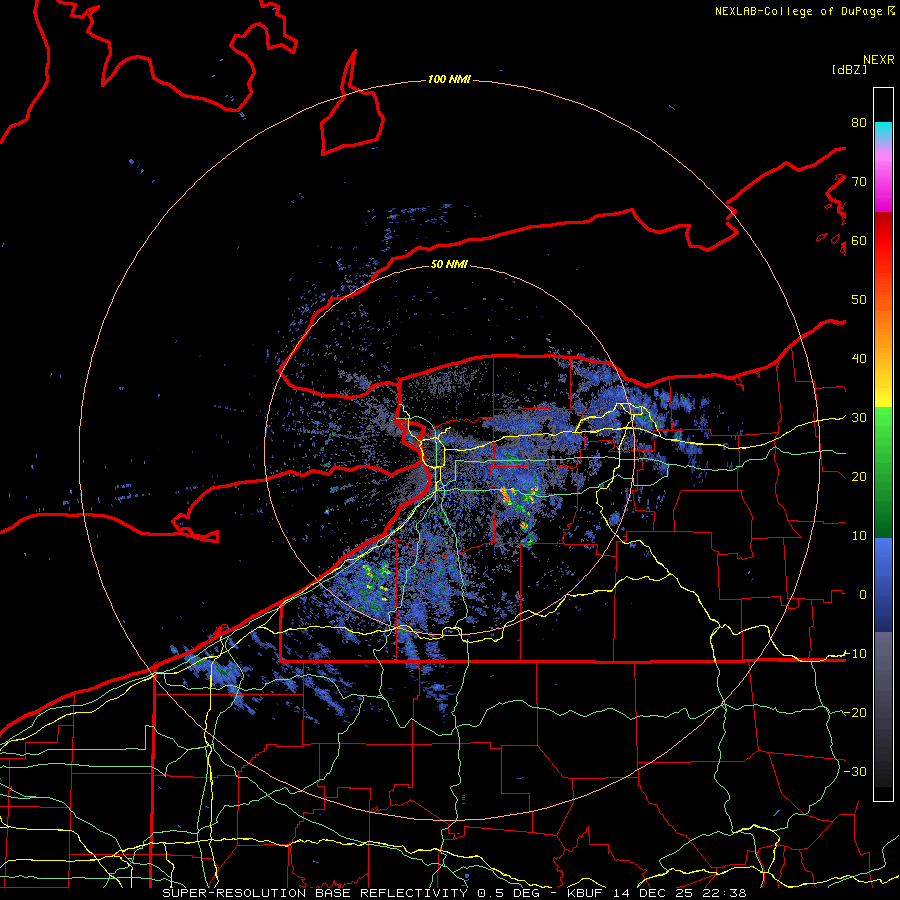Click the reflectivity color scale bar
Image resolution: width=900 pixels, height=900 pixels.
[x=883, y=444]
